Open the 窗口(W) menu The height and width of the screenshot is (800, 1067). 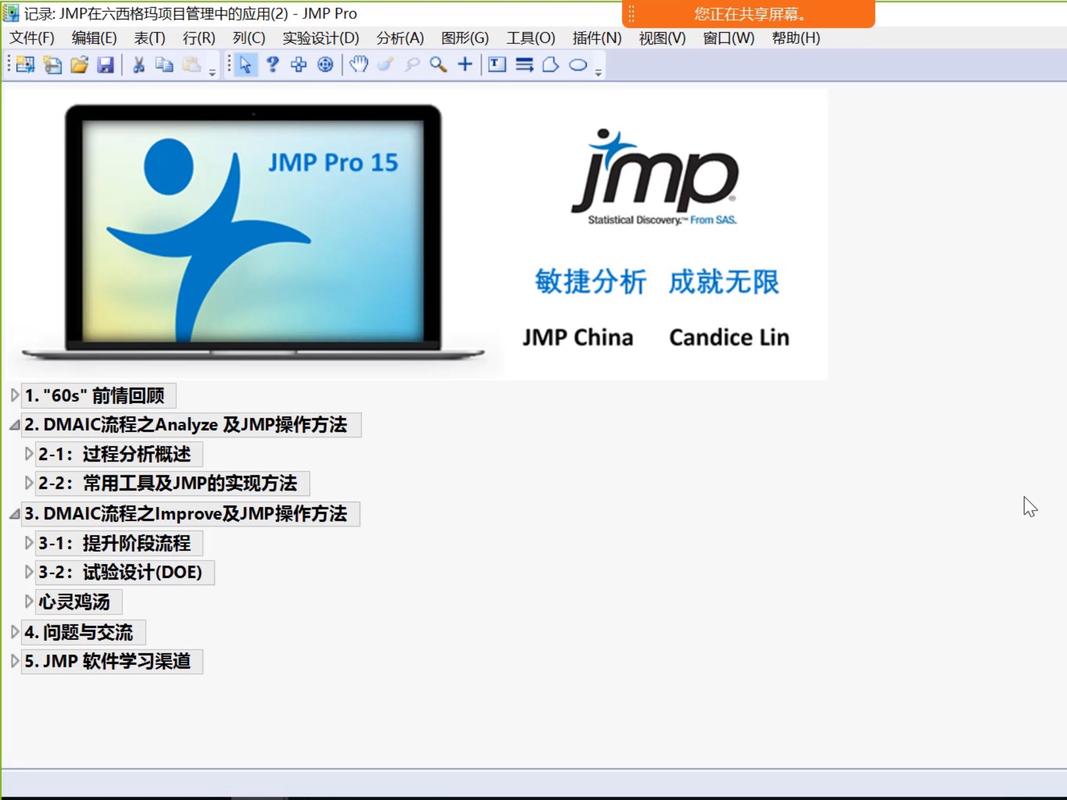click(x=728, y=38)
